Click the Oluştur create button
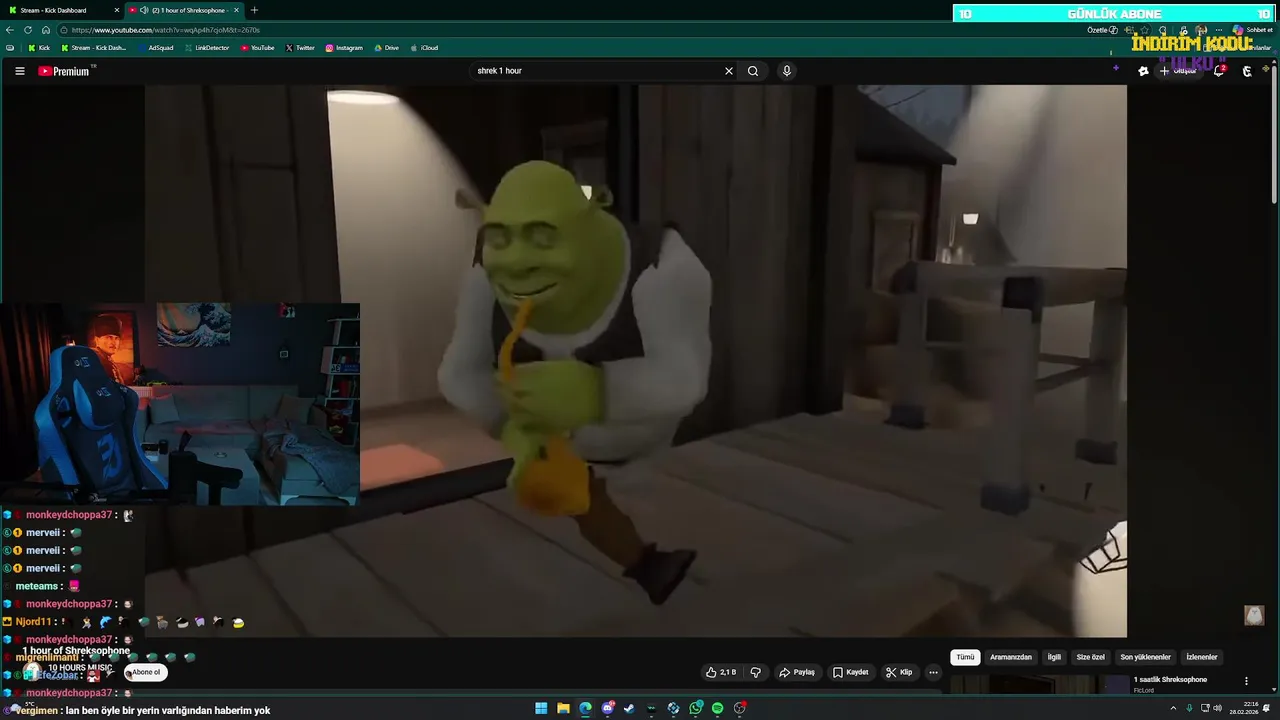1280x720 pixels. (1178, 71)
